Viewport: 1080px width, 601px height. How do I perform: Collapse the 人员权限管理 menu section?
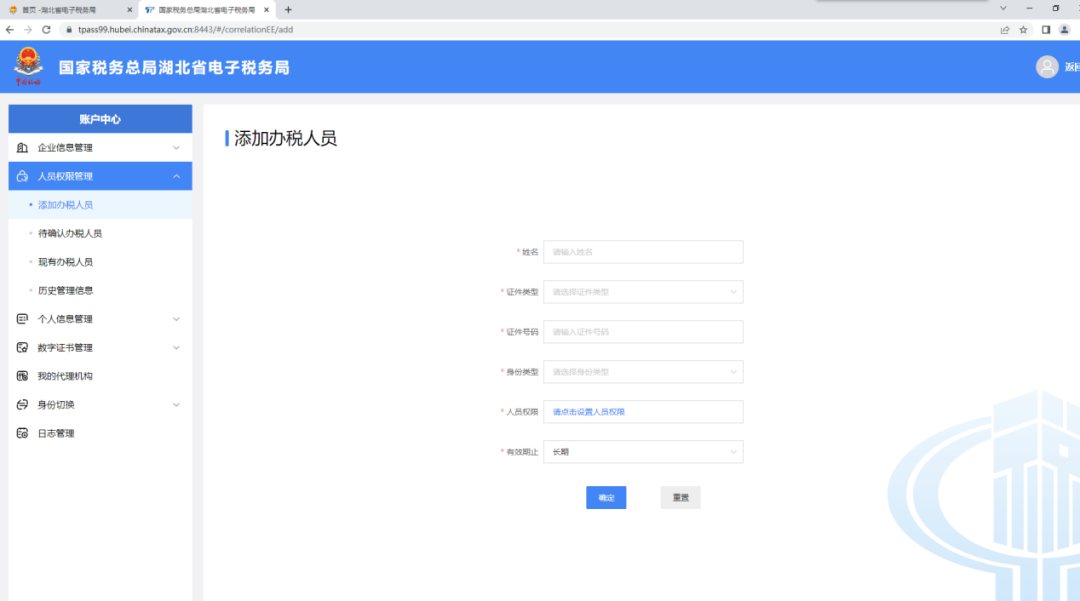(x=176, y=176)
